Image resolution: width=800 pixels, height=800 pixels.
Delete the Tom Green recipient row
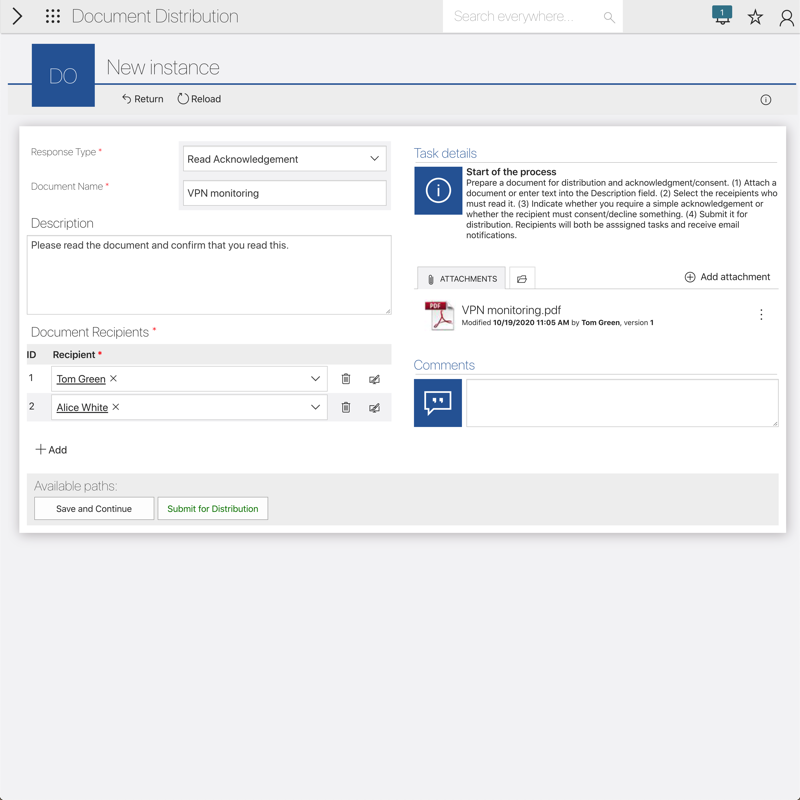[346, 379]
